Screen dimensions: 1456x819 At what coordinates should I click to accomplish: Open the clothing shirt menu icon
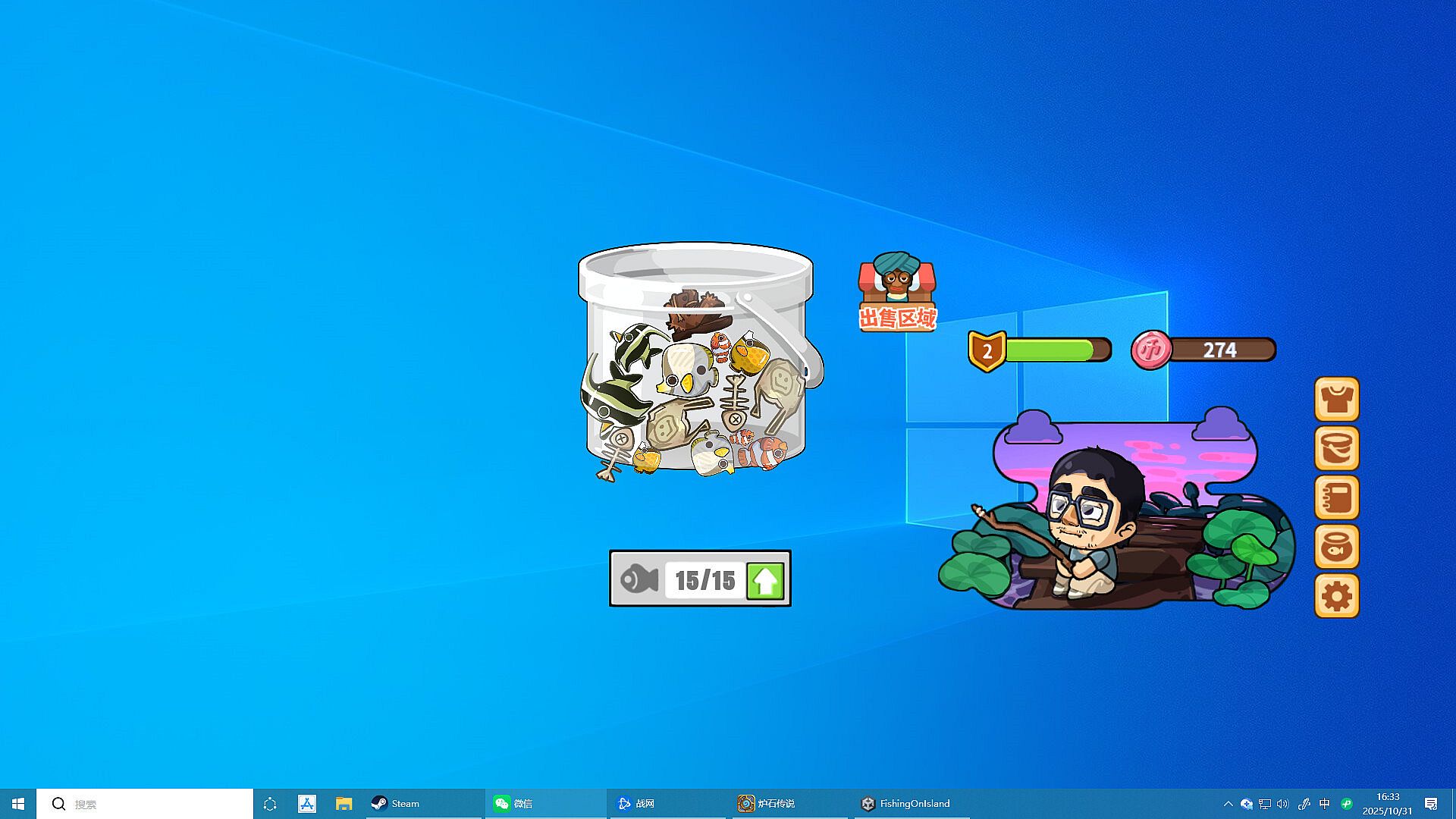(x=1336, y=399)
